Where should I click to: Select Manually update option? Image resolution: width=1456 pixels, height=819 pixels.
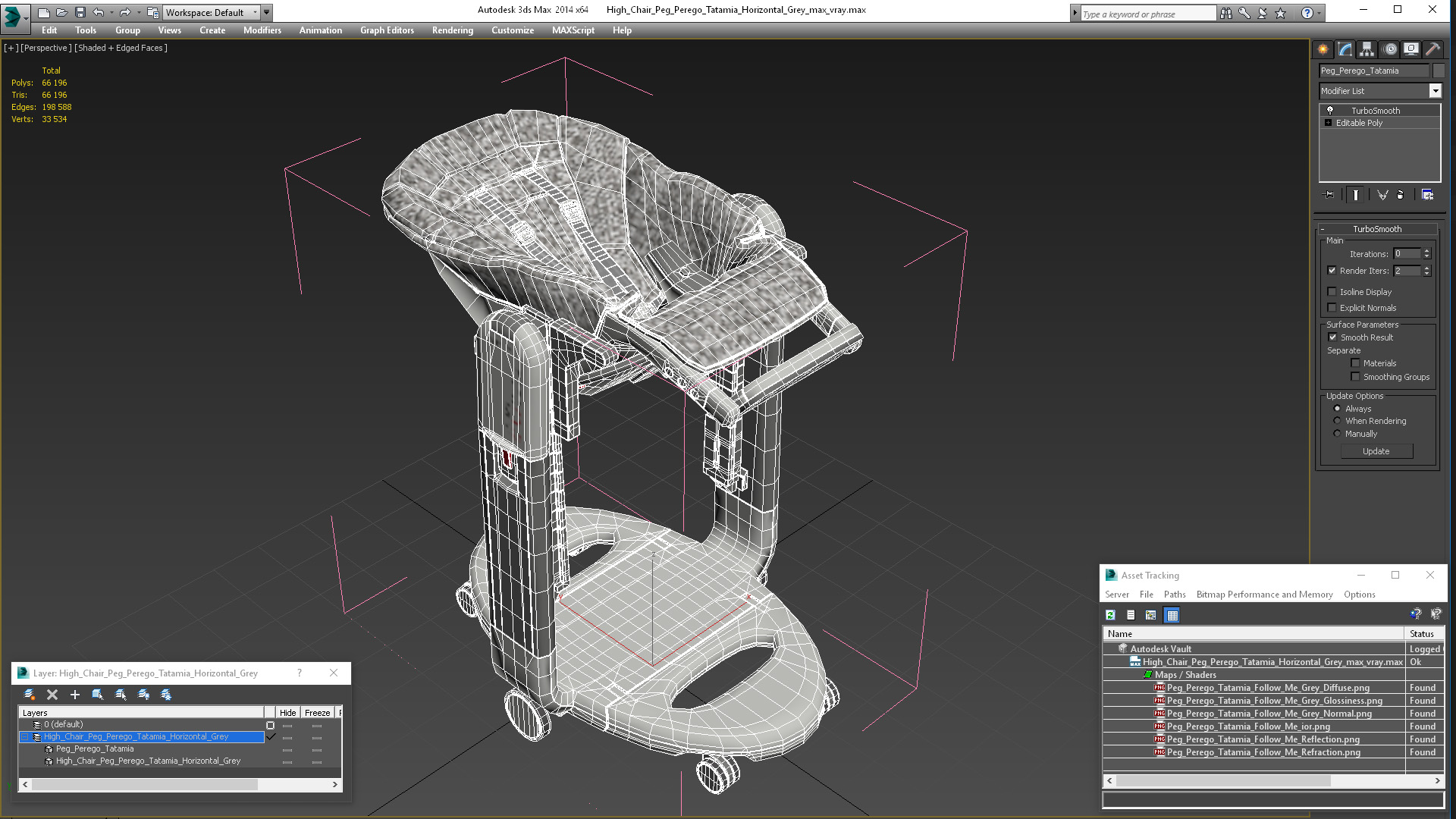[1338, 434]
